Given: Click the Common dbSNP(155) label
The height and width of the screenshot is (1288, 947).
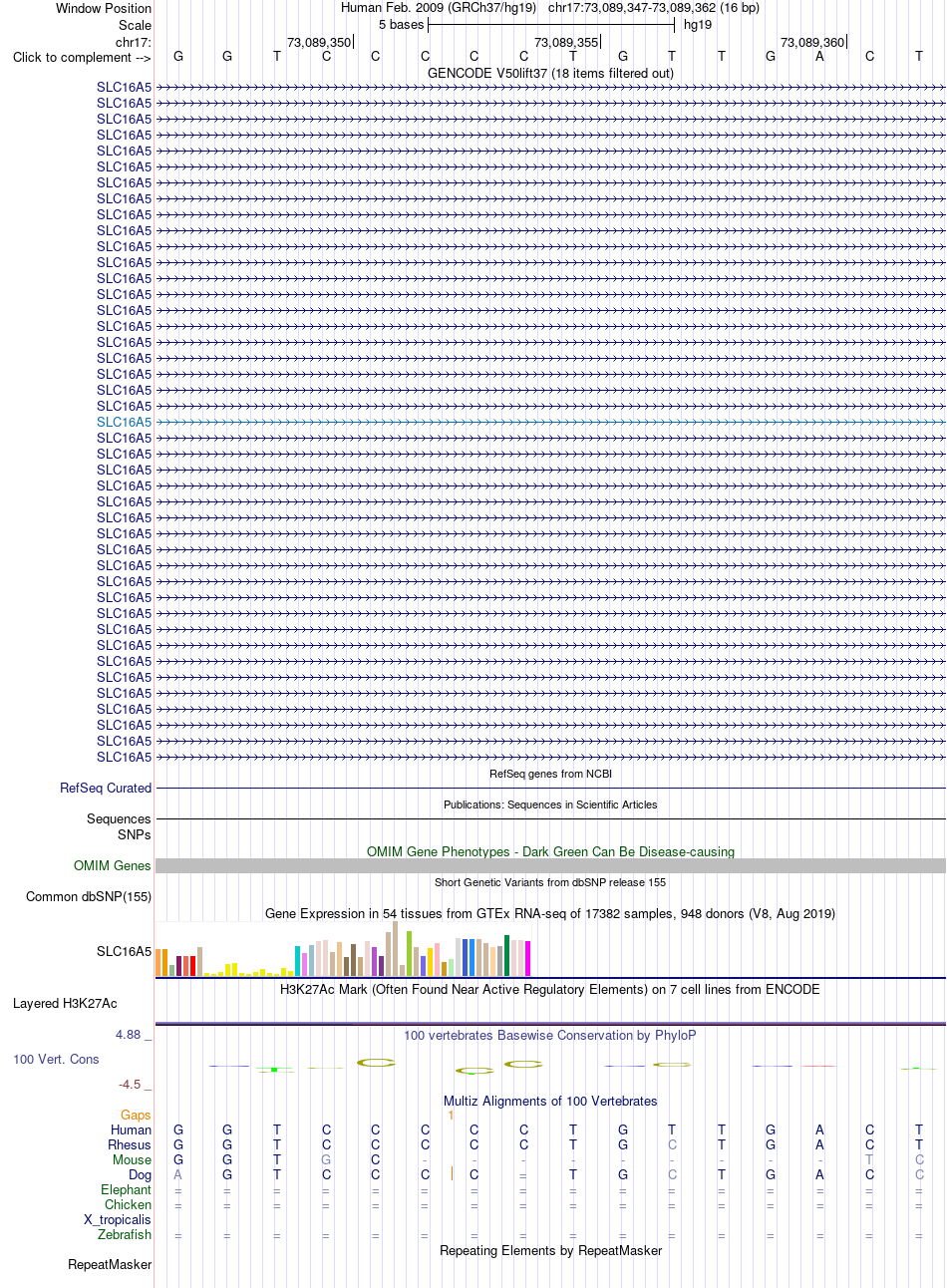Looking at the screenshot, I should click(89, 897).
